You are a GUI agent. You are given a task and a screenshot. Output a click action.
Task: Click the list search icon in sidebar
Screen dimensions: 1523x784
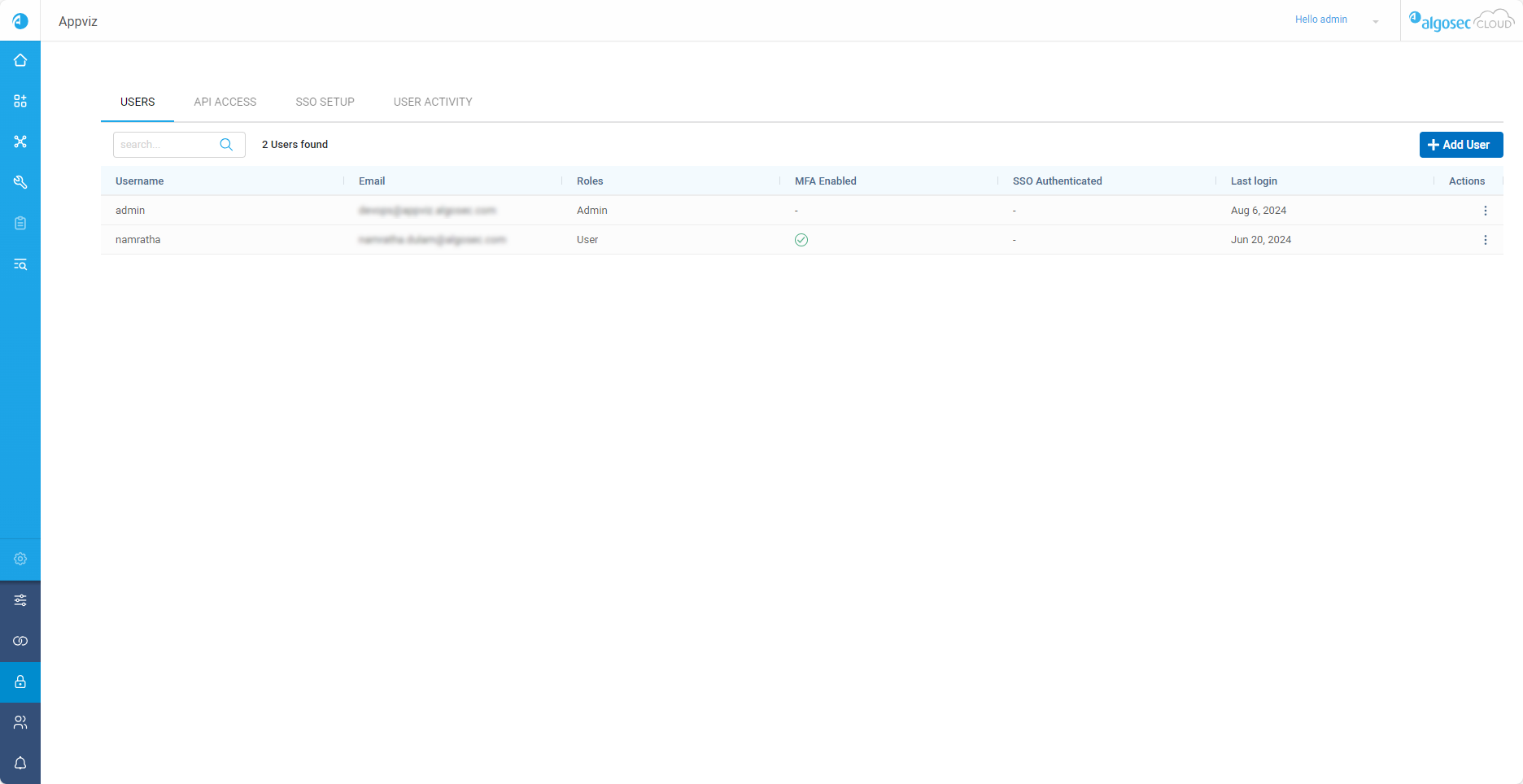pos(20,264)
